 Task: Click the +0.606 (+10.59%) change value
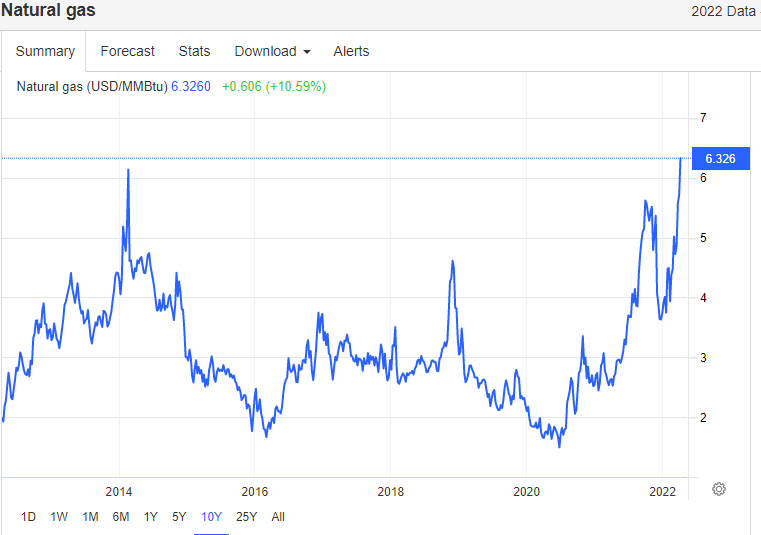(274, 86)
